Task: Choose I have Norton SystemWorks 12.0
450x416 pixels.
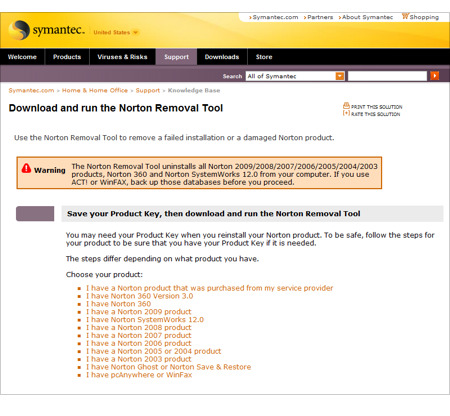Action: [x=145, y=320]
